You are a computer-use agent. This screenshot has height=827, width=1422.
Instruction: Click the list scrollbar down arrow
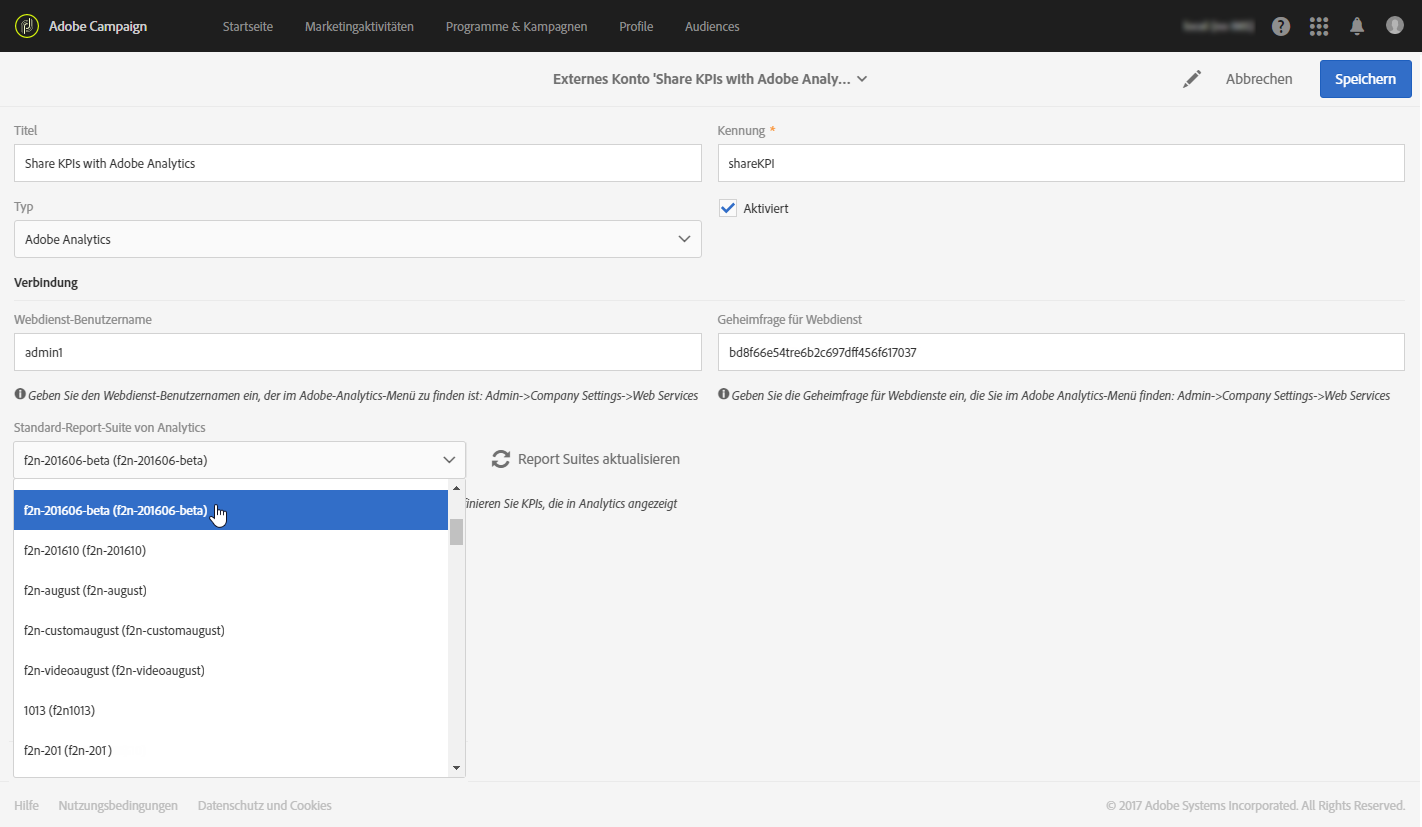pyautogui.click(x=457, y=768)
